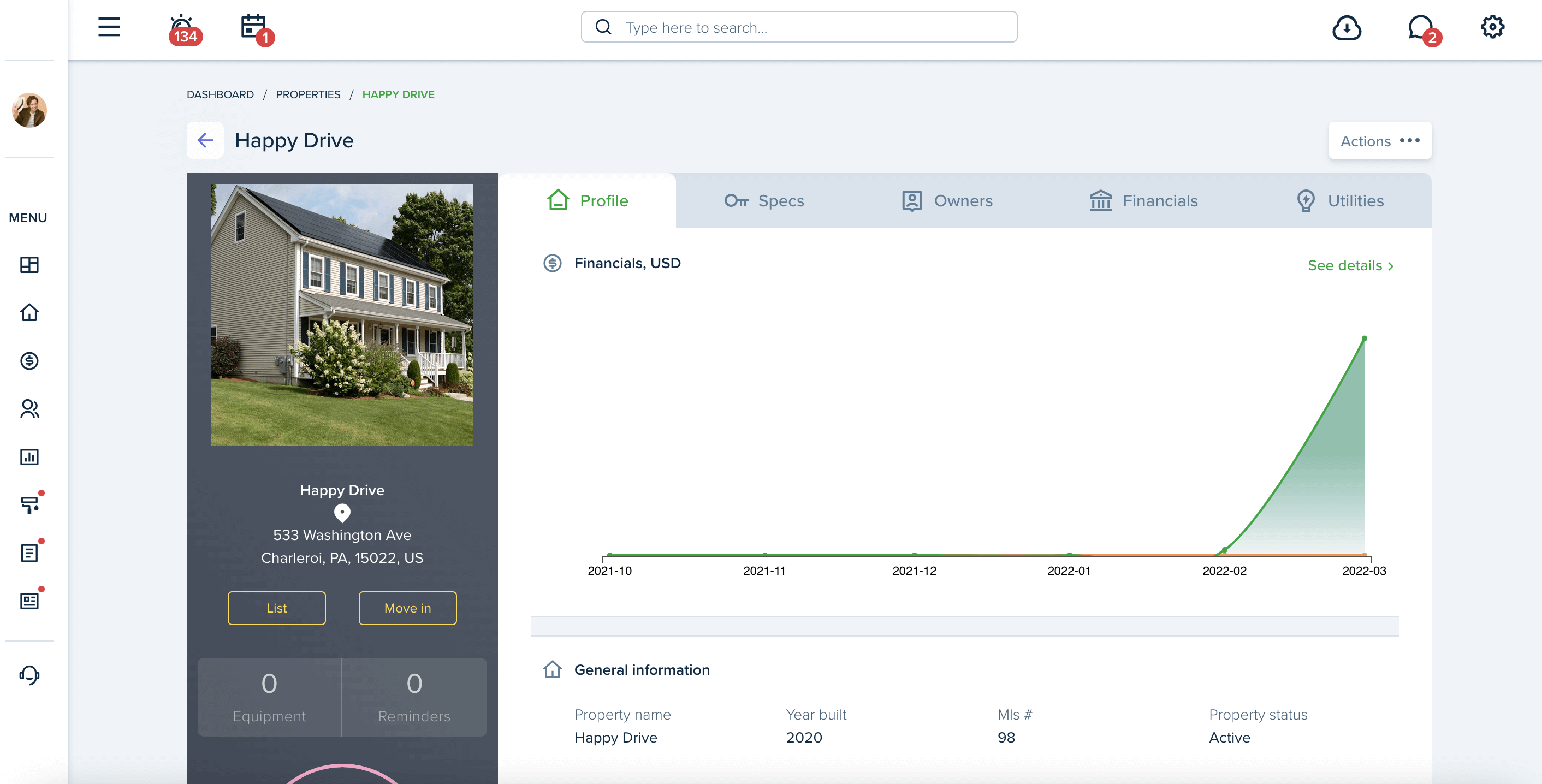Open See details link
The height and width of the screenshot is (784, 1542).
(x=1351, y=266)
